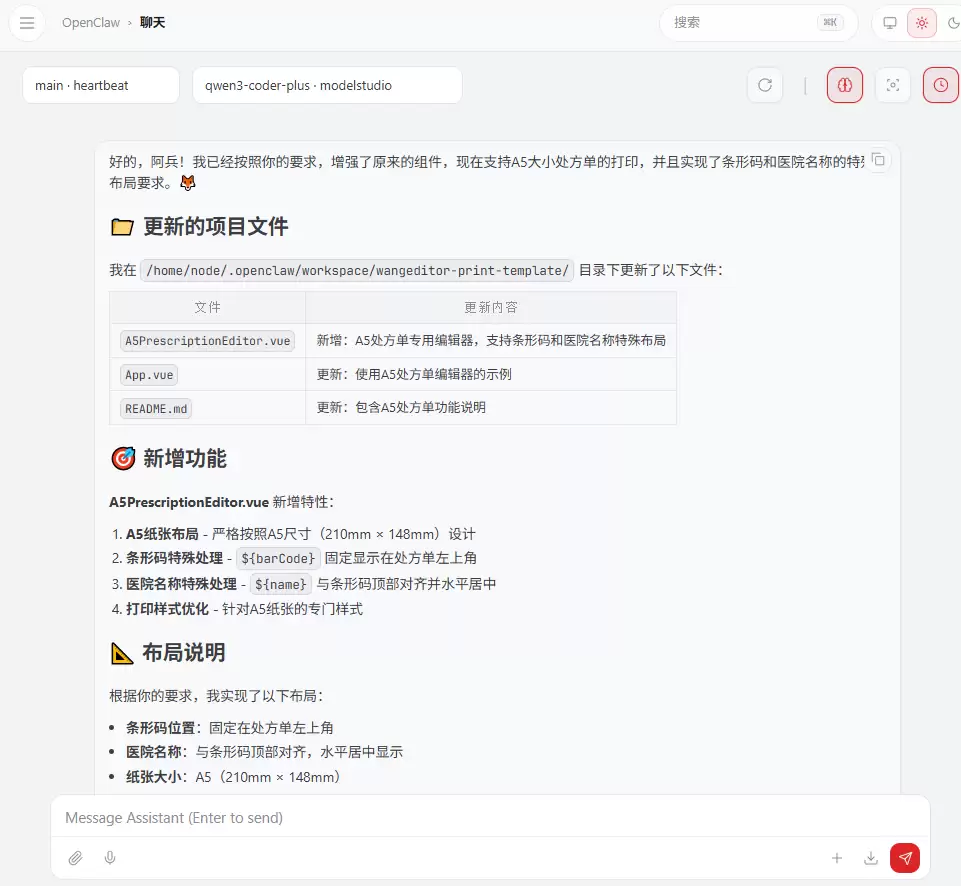The height and width of the screenshot is (886, 961).
Task: Send the message with the red send button
Action: (x=905, y=858)
